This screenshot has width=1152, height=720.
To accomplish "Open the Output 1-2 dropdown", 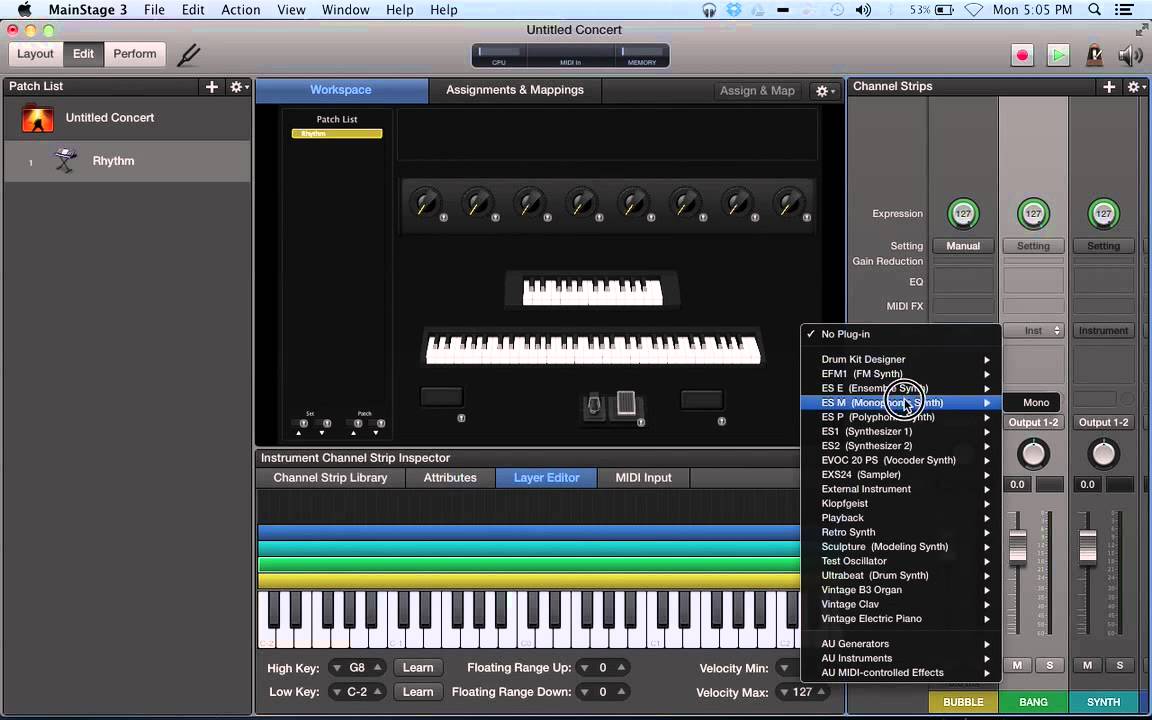I will pos(1033,422).
